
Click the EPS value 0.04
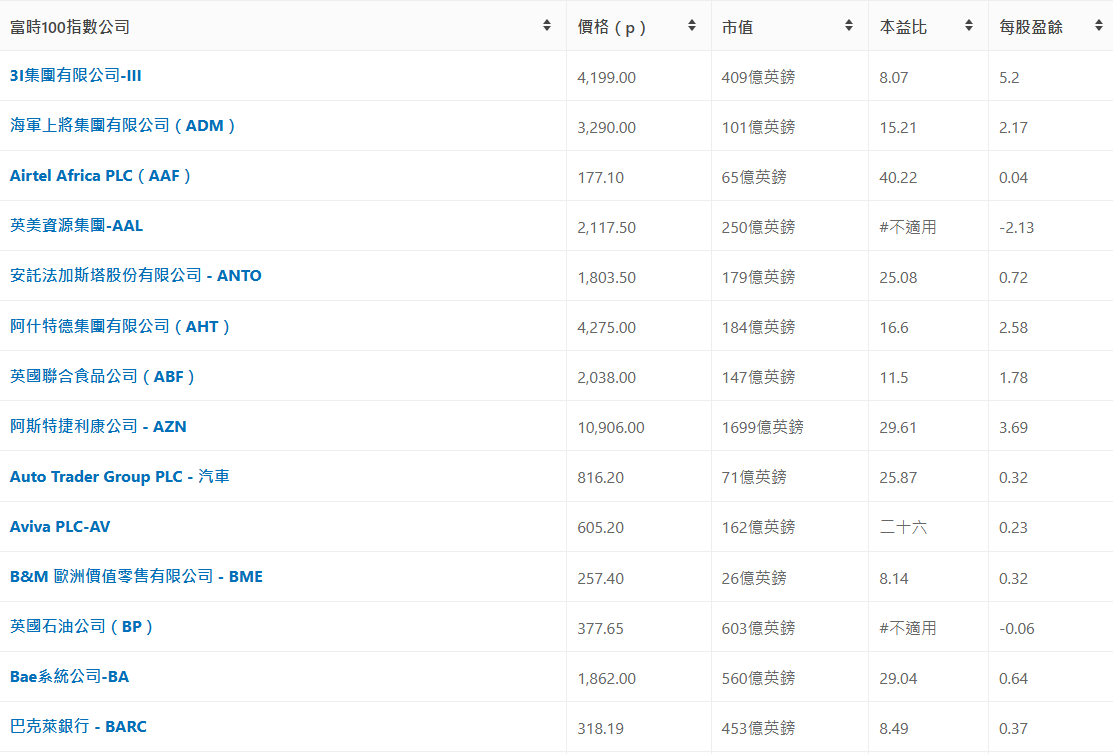(x=1013, y=177)
